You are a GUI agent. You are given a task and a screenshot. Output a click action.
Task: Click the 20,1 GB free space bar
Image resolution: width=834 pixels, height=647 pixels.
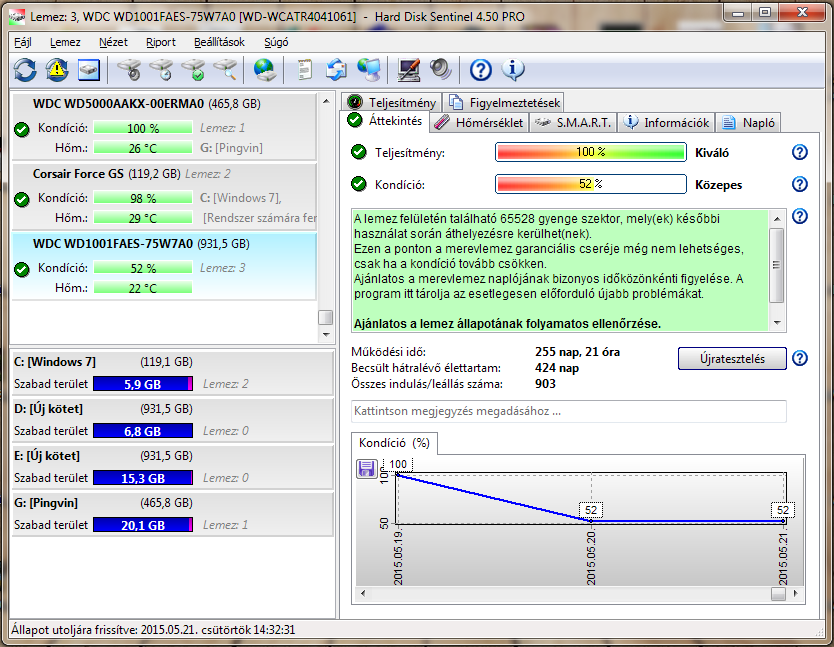143,525
